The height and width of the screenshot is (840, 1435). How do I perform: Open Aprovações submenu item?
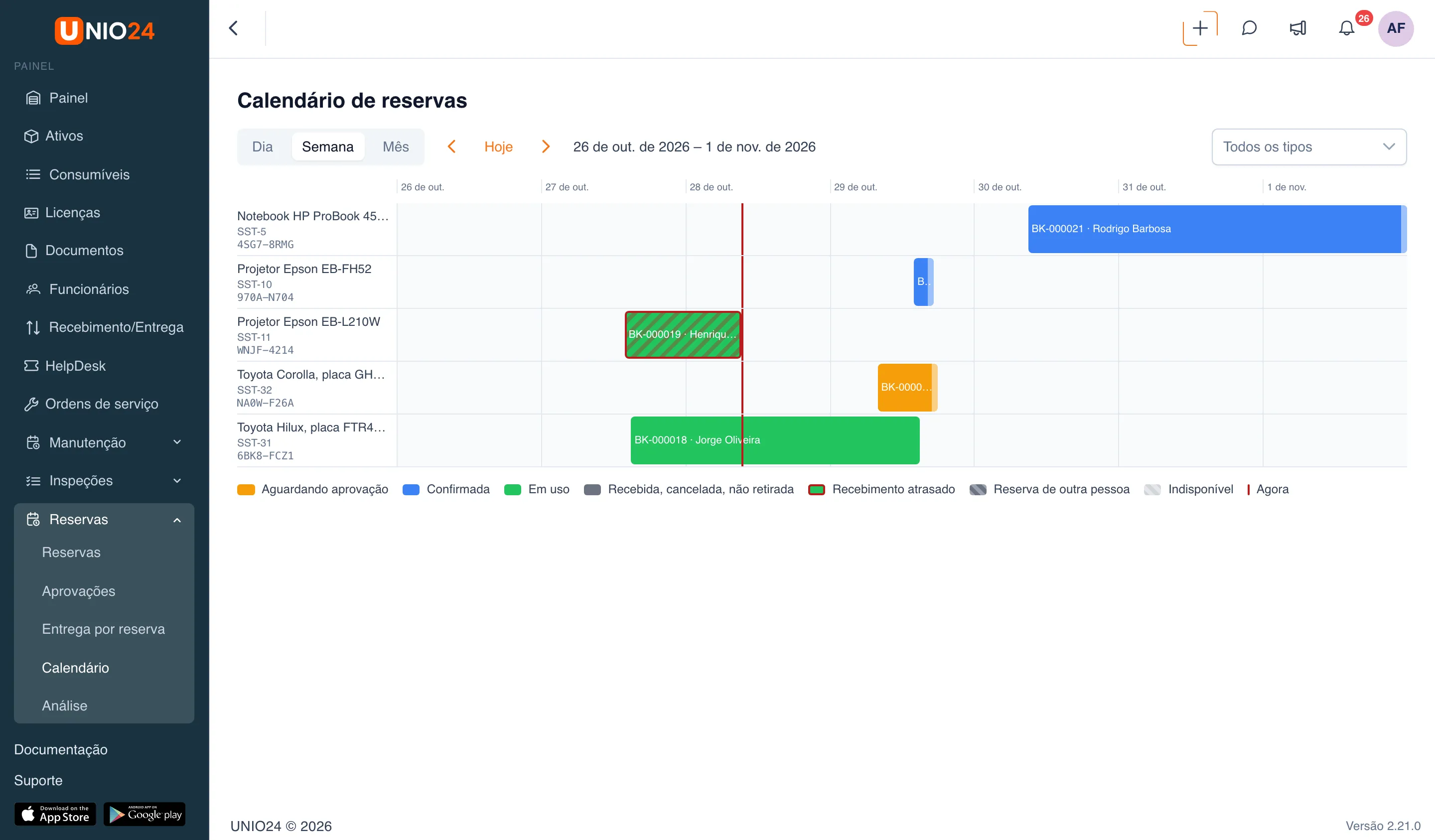(x=79, y=591)
